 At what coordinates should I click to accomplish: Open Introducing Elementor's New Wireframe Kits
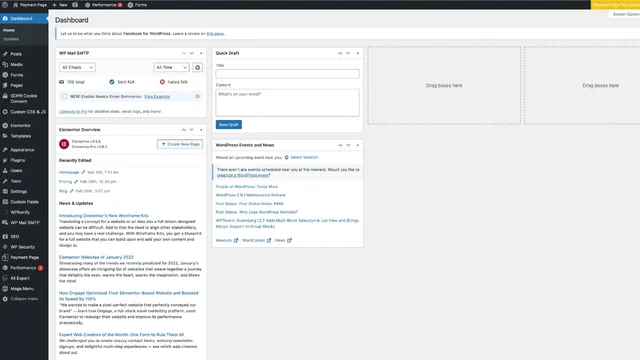click(104, 216)
